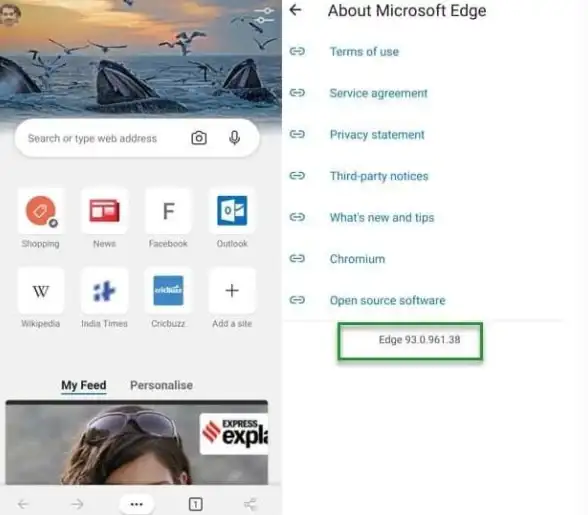588x515 pixels.
Task: Switch to the Personalise tab
Action: [161, 385]
